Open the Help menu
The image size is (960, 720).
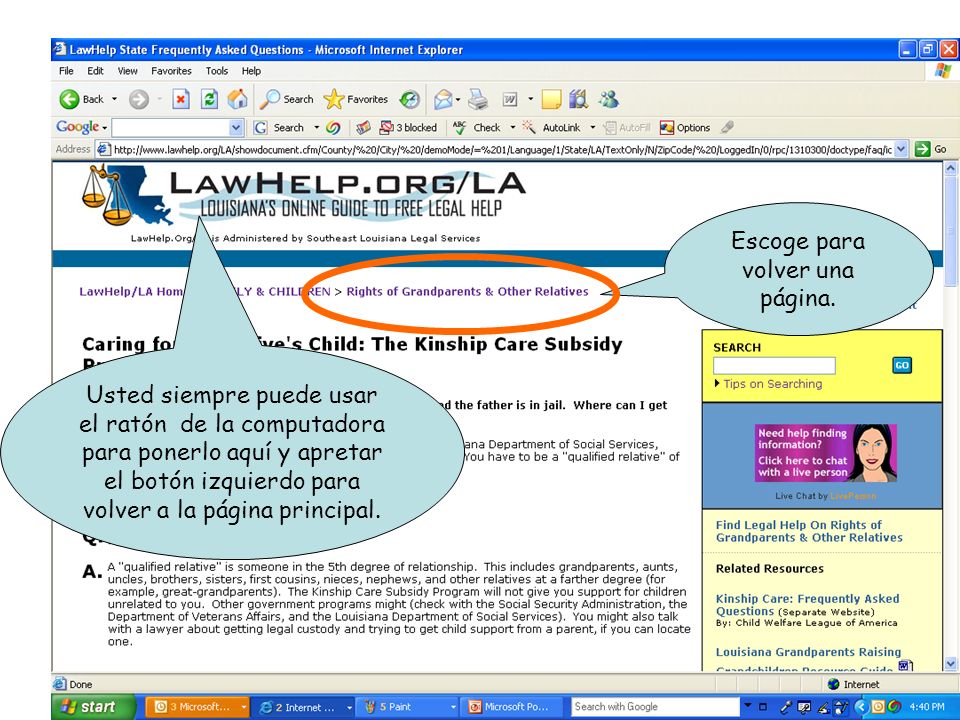click(251, 71)
